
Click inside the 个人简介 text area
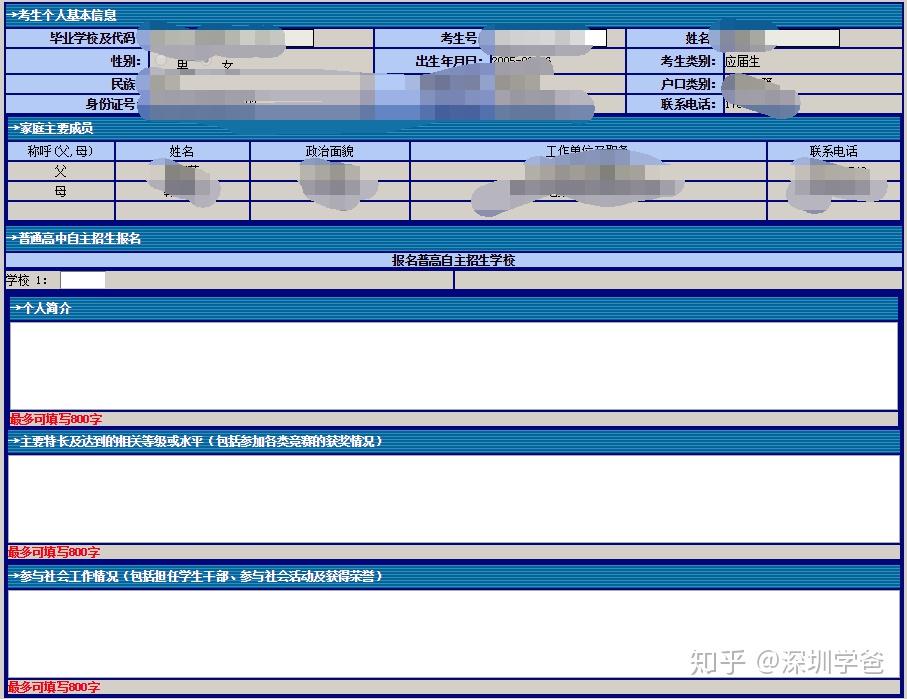(454, 366)
